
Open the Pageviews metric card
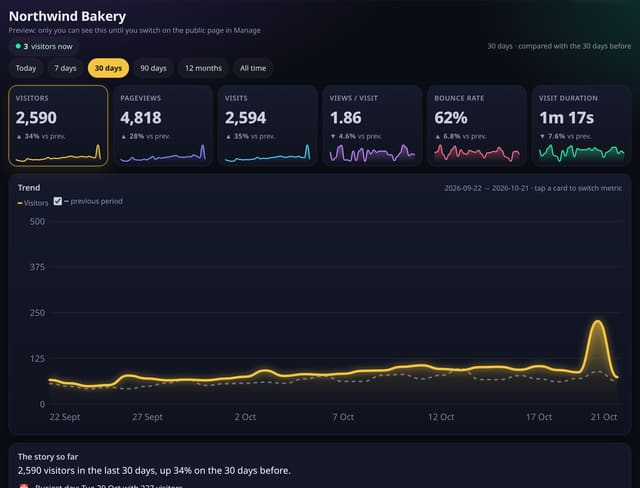pyautogui.click(x=163, y=126)
